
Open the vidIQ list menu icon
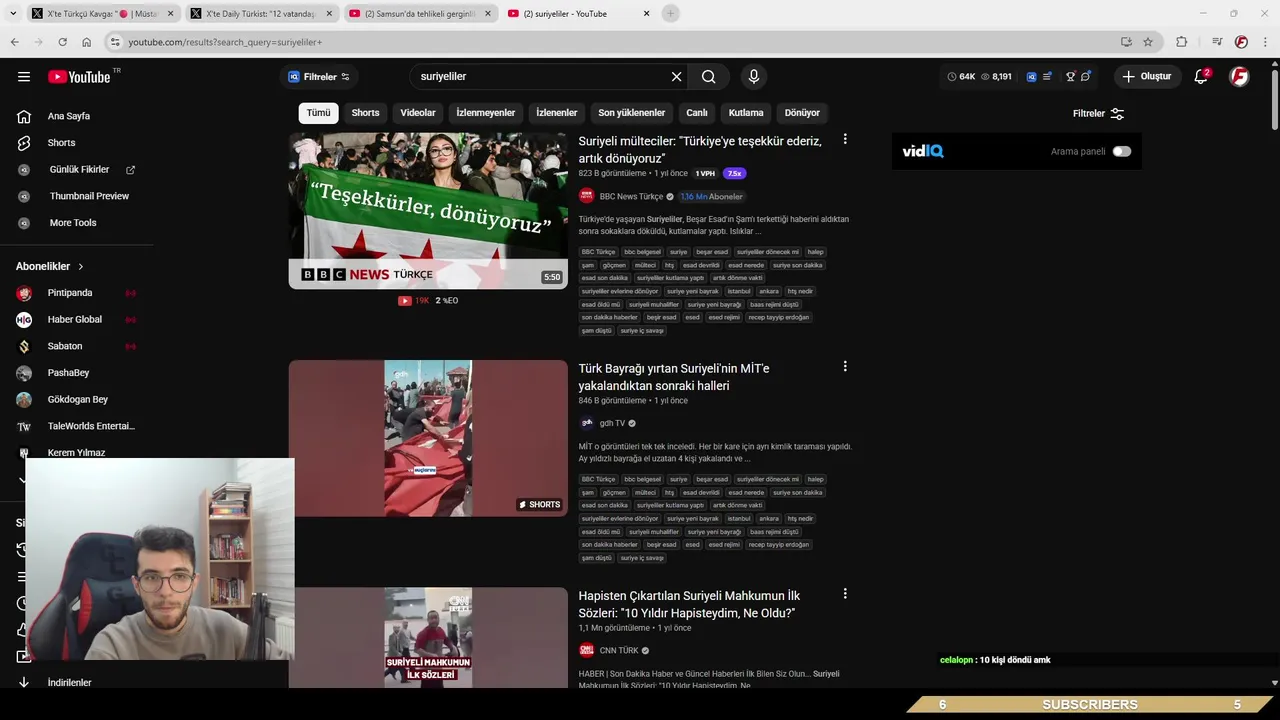pyautogui.click(x=1048, y=77)
